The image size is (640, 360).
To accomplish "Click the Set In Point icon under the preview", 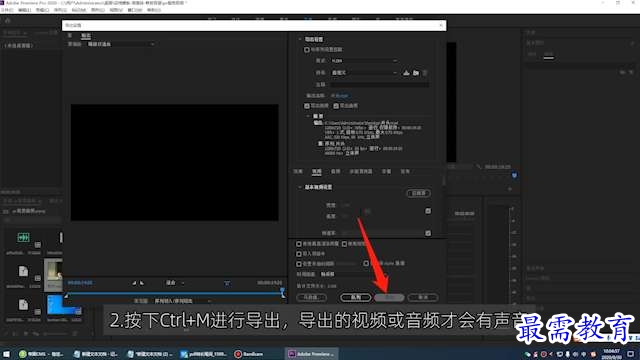I will [x=134, y=283].
